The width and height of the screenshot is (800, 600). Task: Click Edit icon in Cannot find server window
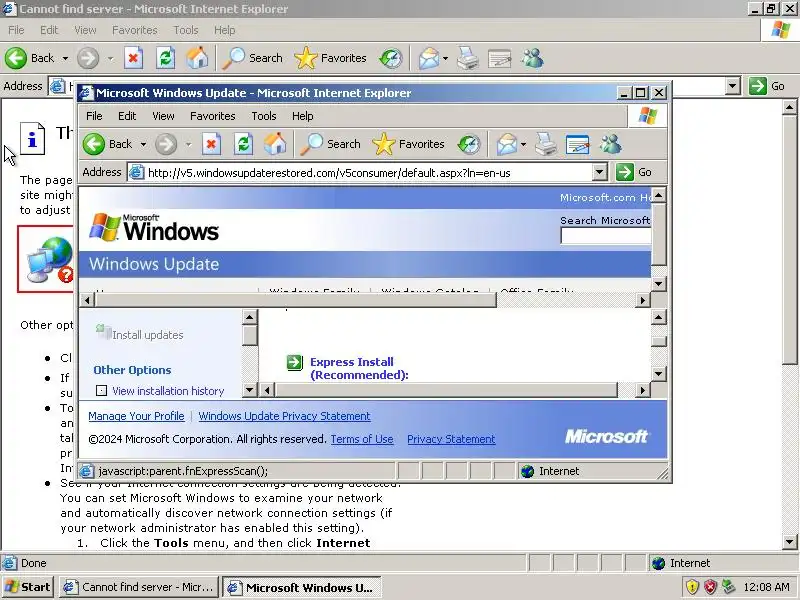pos(499,58)
